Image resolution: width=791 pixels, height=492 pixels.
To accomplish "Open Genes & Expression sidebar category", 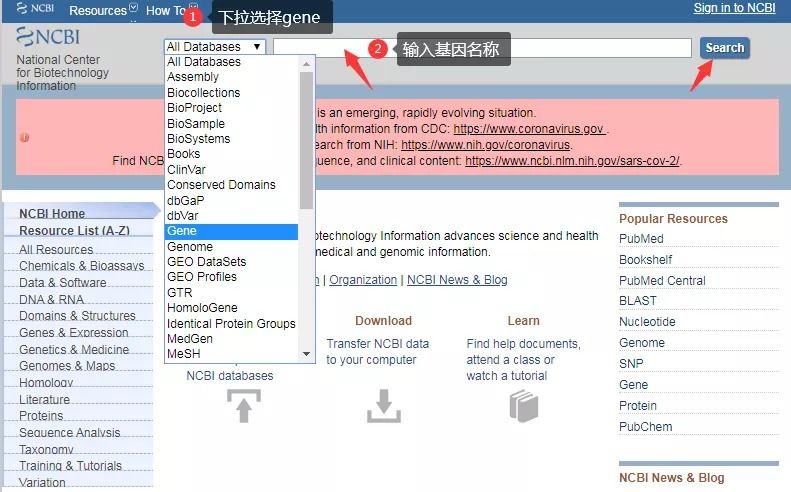I will pyautogui.click(x=74, y=333).
